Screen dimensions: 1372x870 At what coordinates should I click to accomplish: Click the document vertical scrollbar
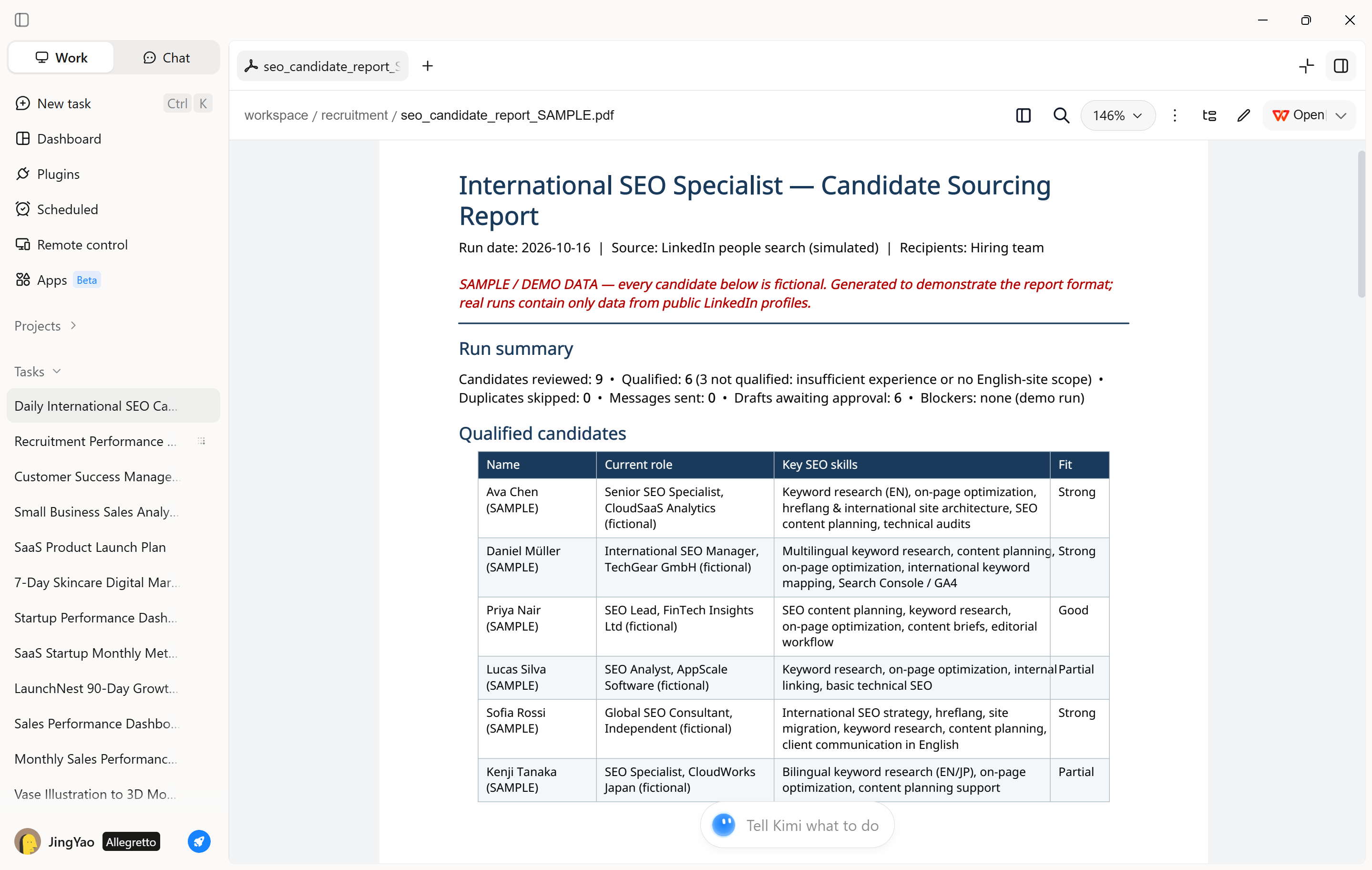pos(1361,224)
